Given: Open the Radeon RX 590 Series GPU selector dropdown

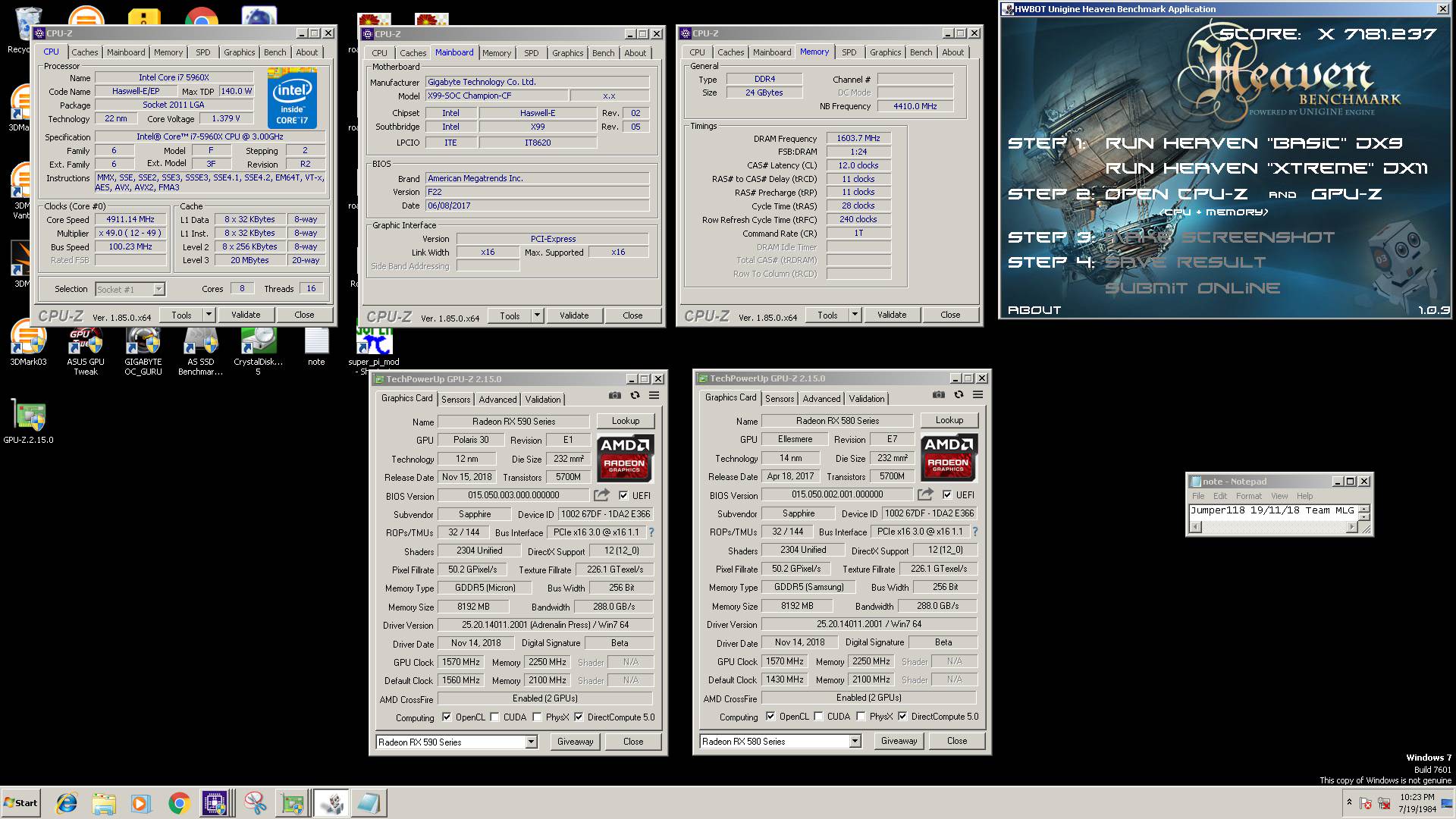Looking at the screenshot, I should (x=457, y=742).
